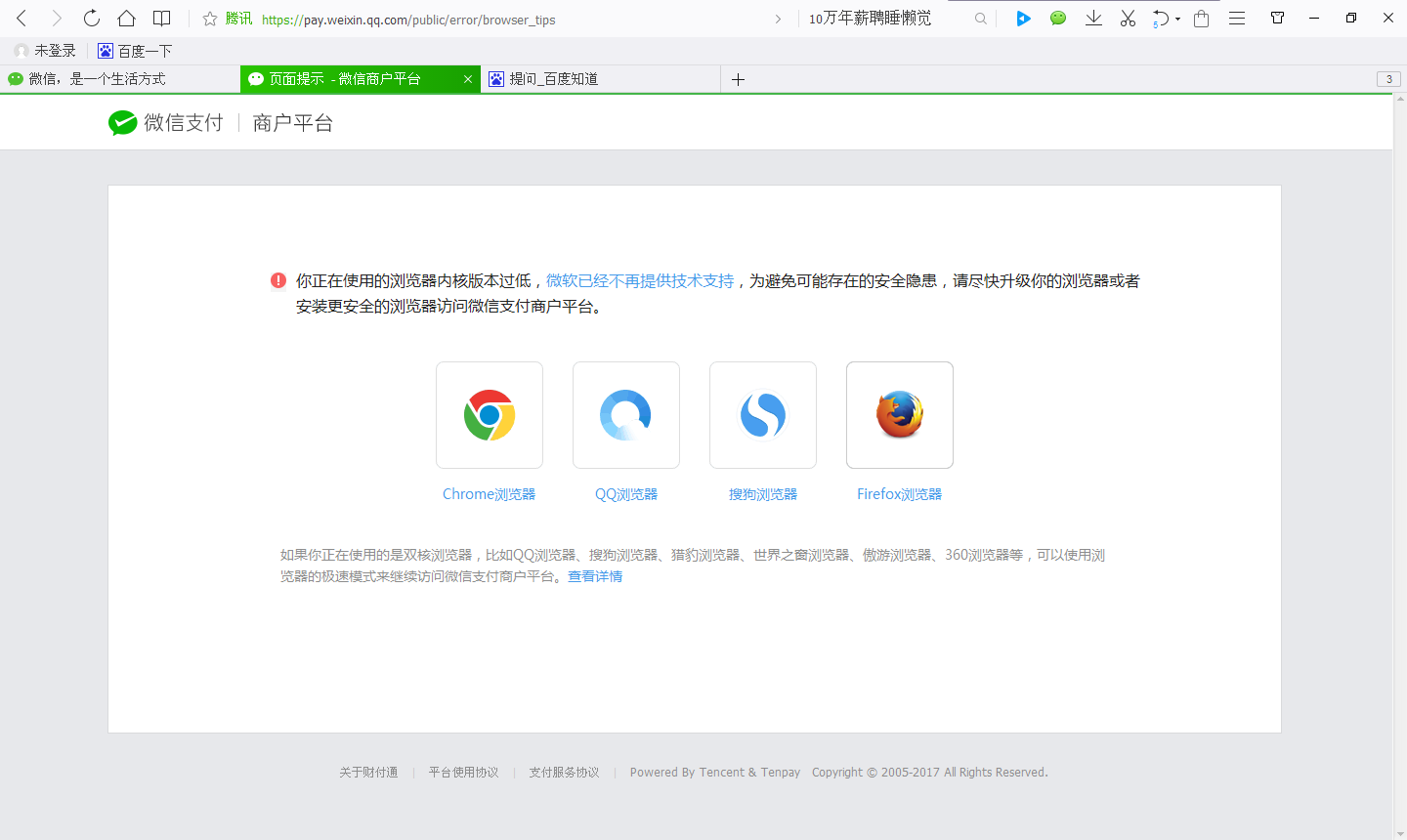Open the 搜狗浏览器 text link
This screenshot has height=840, width=1407.
[x=763, y=494]
